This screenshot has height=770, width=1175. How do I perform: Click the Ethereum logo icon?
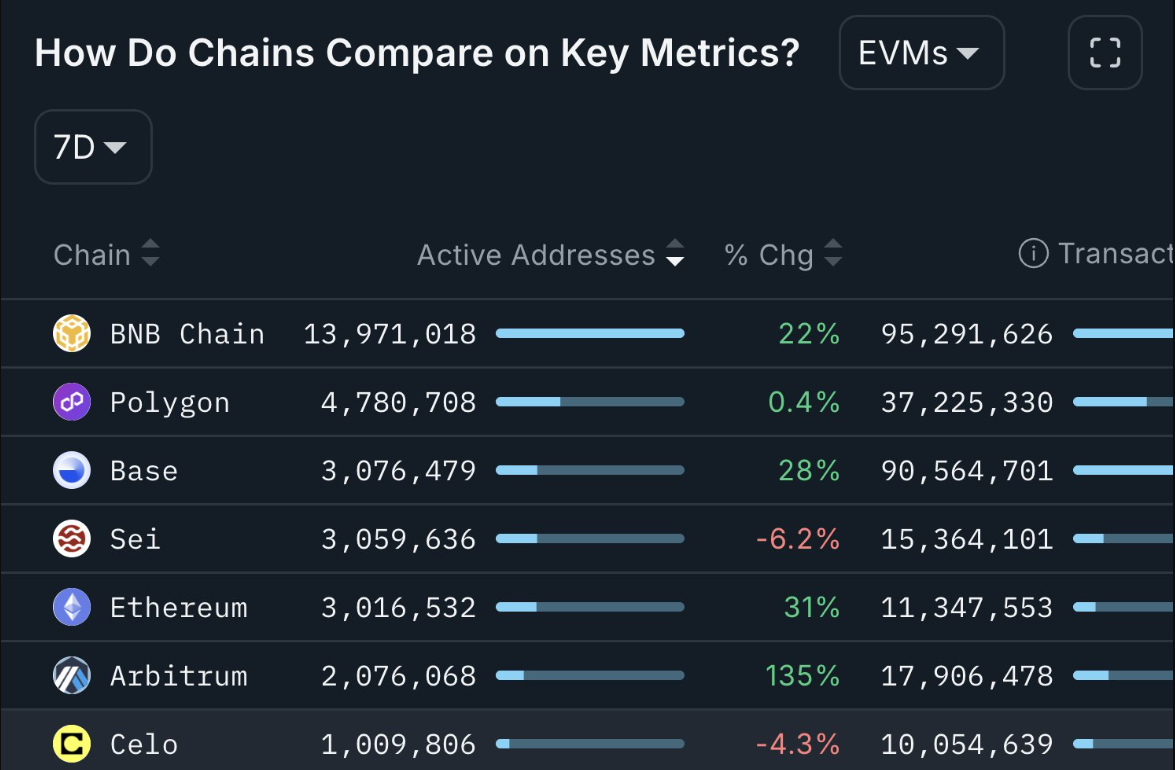(72, 607)
